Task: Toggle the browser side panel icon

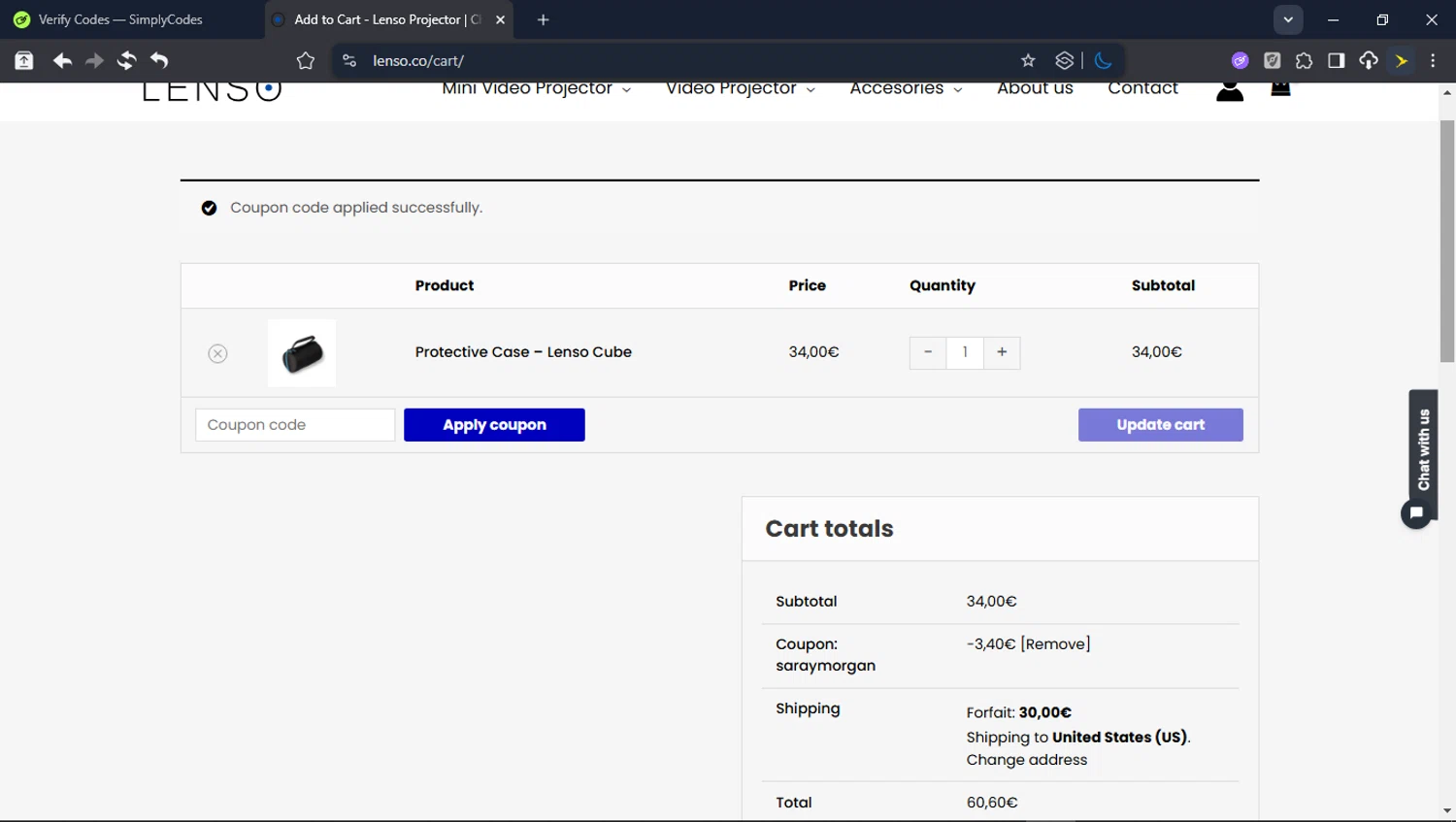Action: click(x=1337, y=60)
